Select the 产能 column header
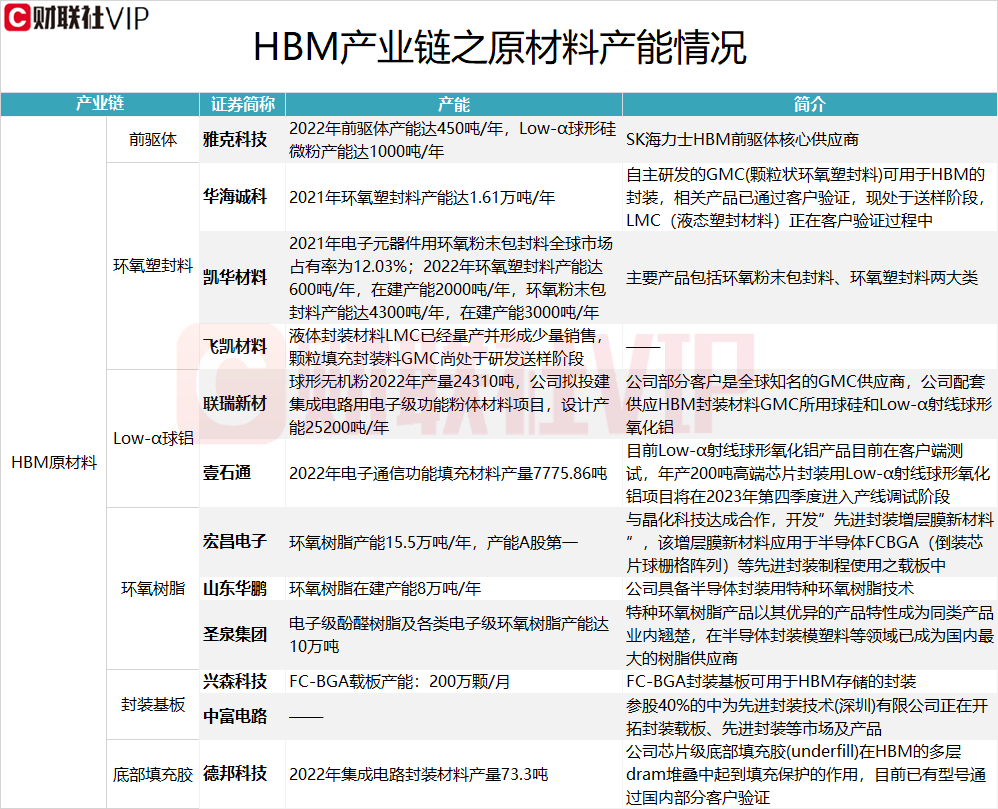This screenshot has height=809, width=998. (454, 104)
